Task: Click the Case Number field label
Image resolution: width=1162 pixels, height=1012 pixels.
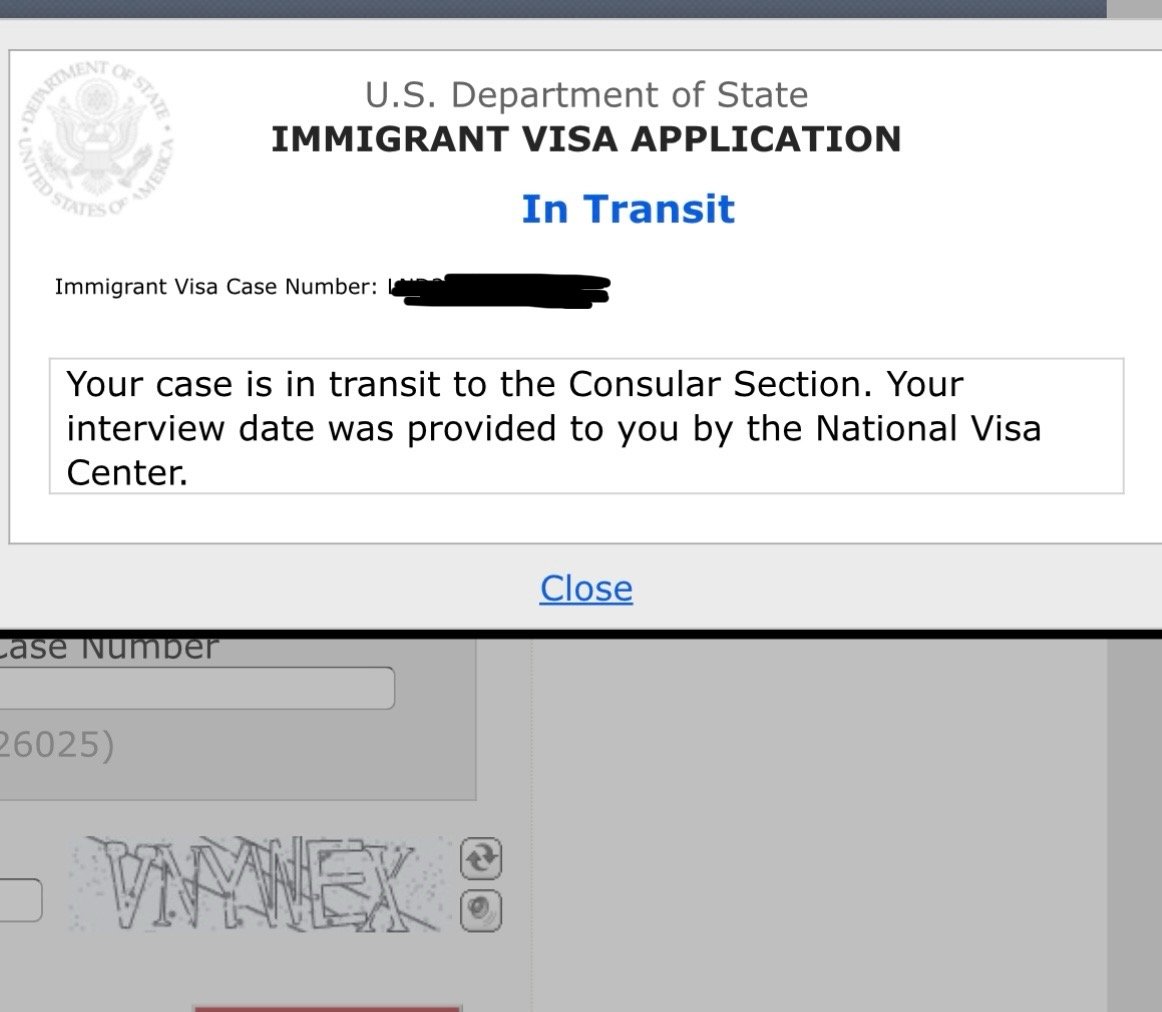Action: 109,647
